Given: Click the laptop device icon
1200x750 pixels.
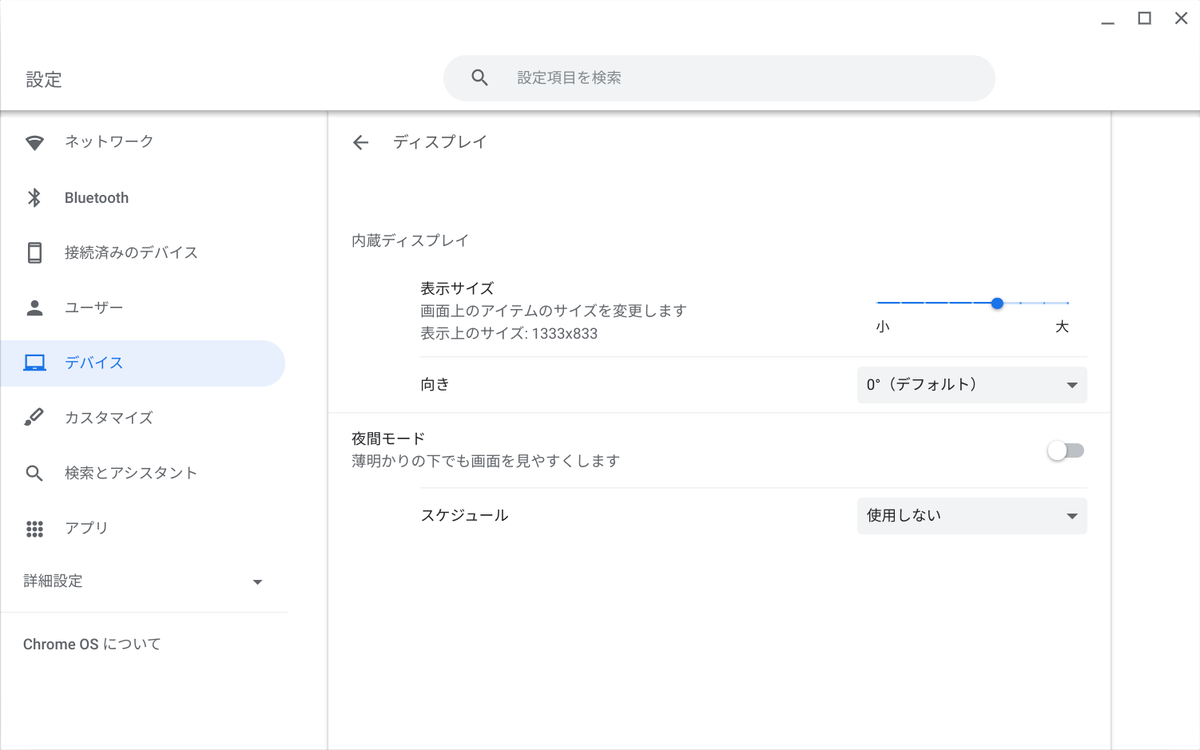Looking at the screenshot, I should (x=35, y=363).
